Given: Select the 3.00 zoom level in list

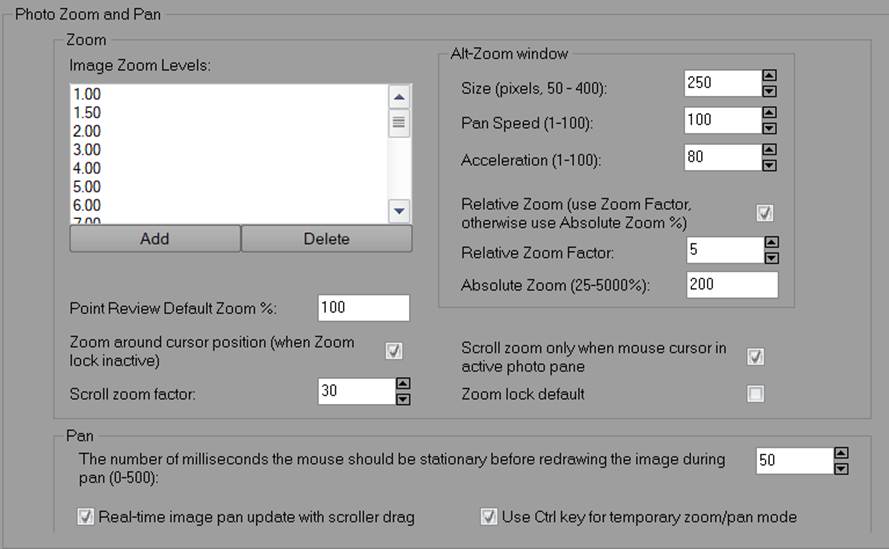Looking at the screenshot, I should point(87,149).
